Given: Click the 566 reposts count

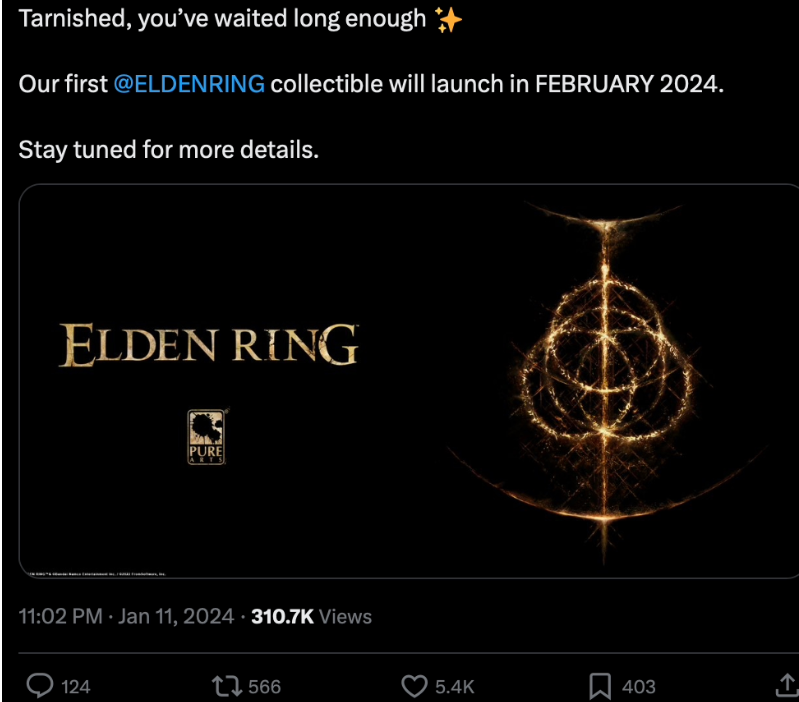Looking at the screenshot, I should pyautogui.click(x=264, y=687).
